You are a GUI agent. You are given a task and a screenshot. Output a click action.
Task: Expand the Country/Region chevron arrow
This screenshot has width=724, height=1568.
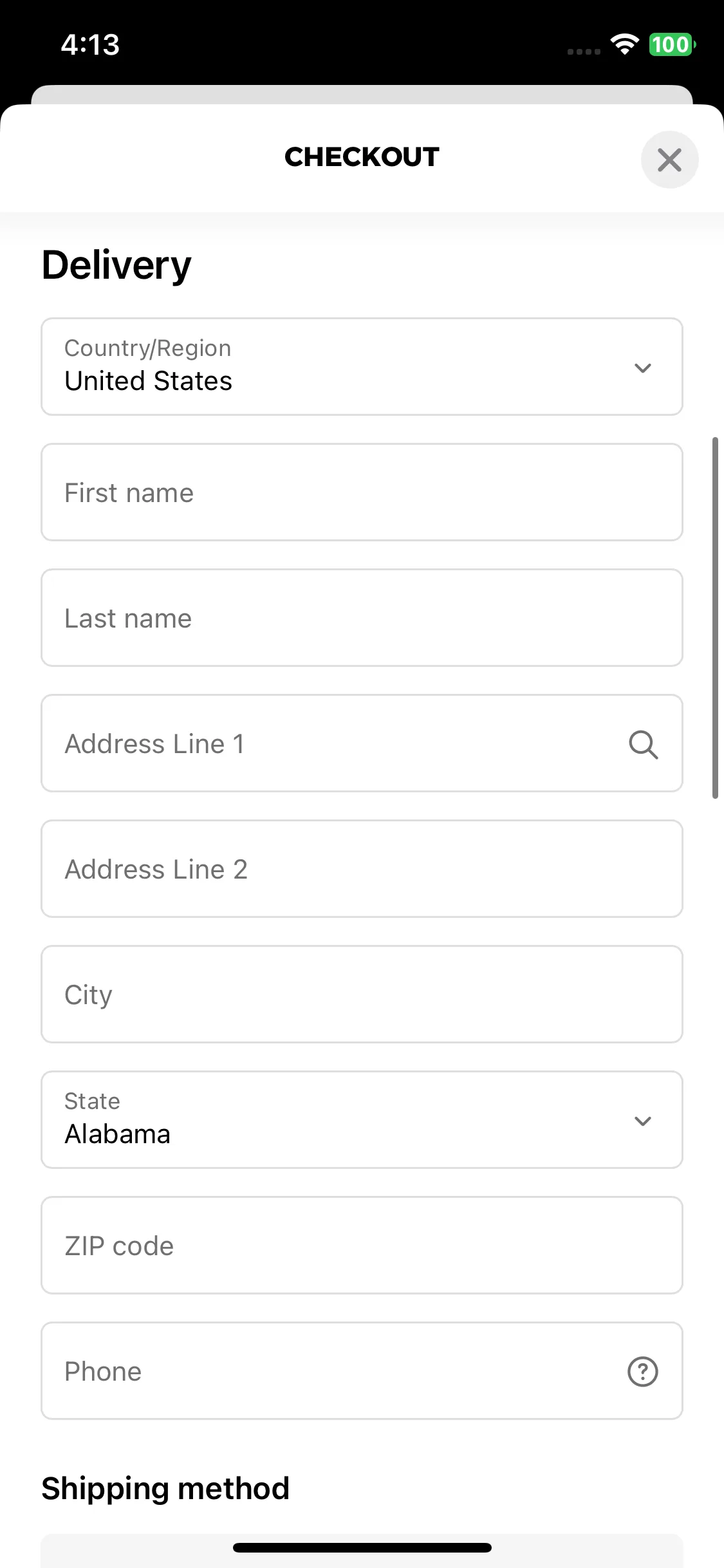[x=643, y=368]
